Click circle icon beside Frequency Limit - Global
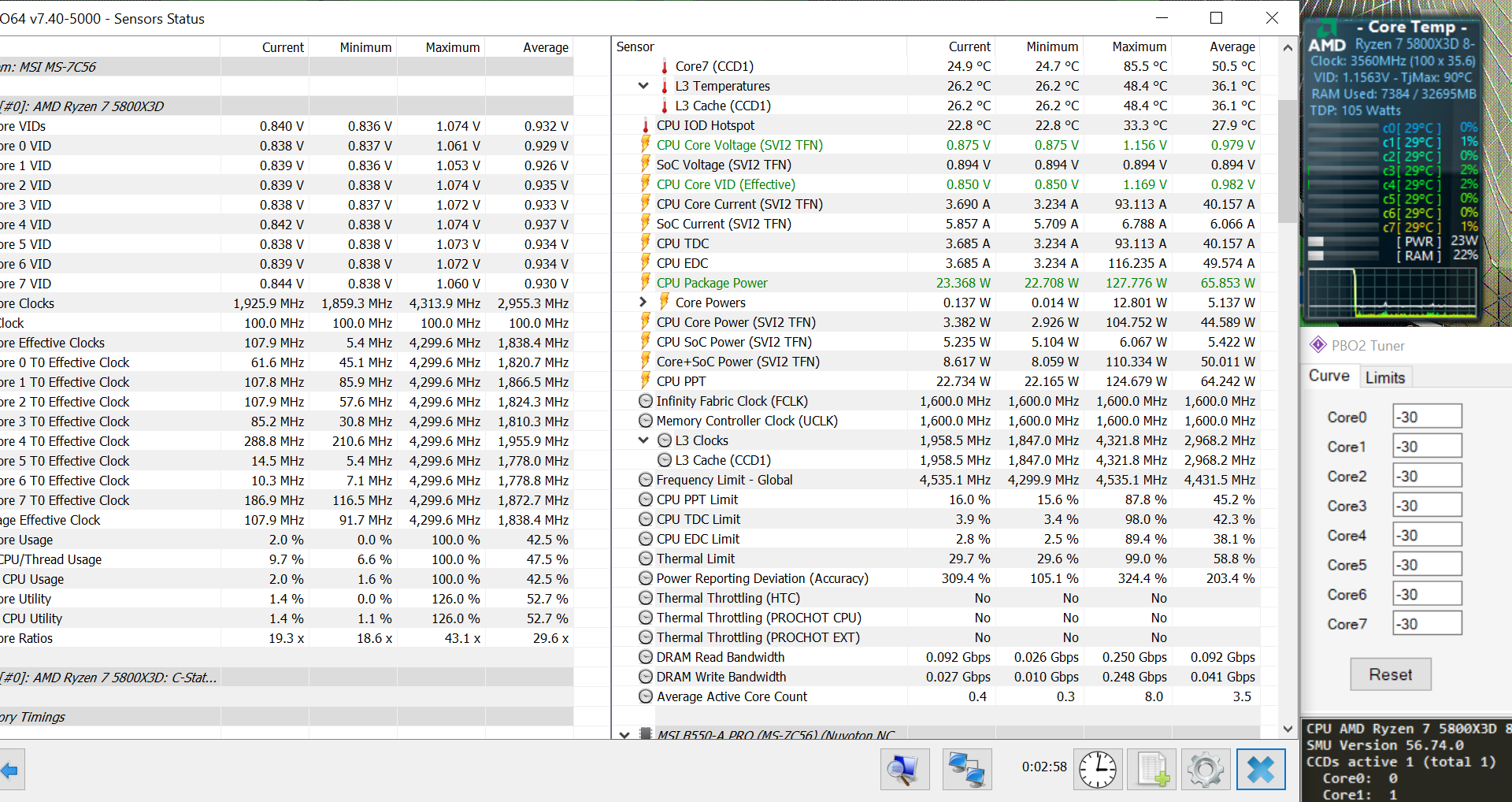The image size is (1512, 802). (x=646, y=480)
